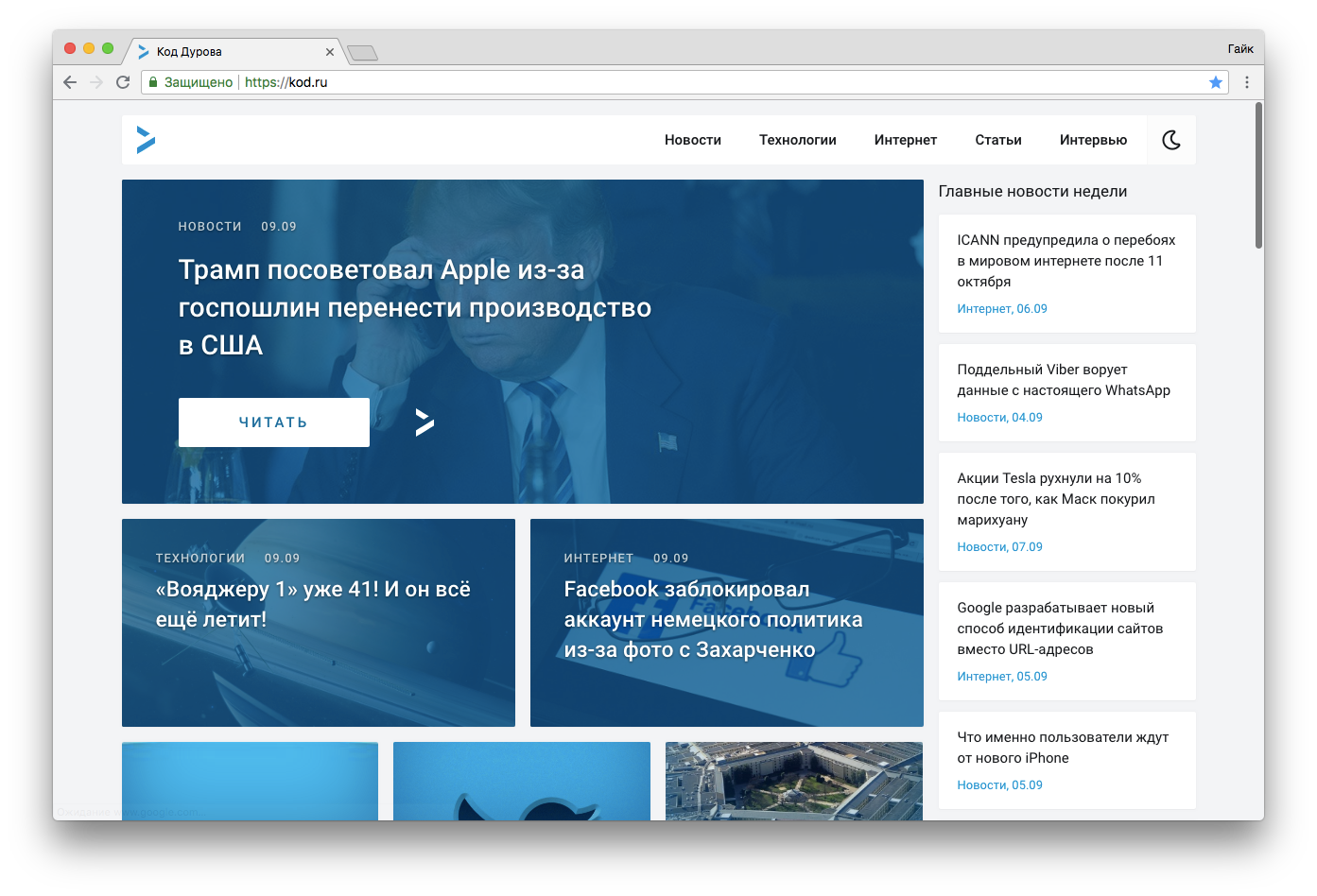The height and width of the screenshot is (896, 1317).
Task: Click the page vertical scrollbar thumb
Action: pyautogui.click(x=1258, y=176)
